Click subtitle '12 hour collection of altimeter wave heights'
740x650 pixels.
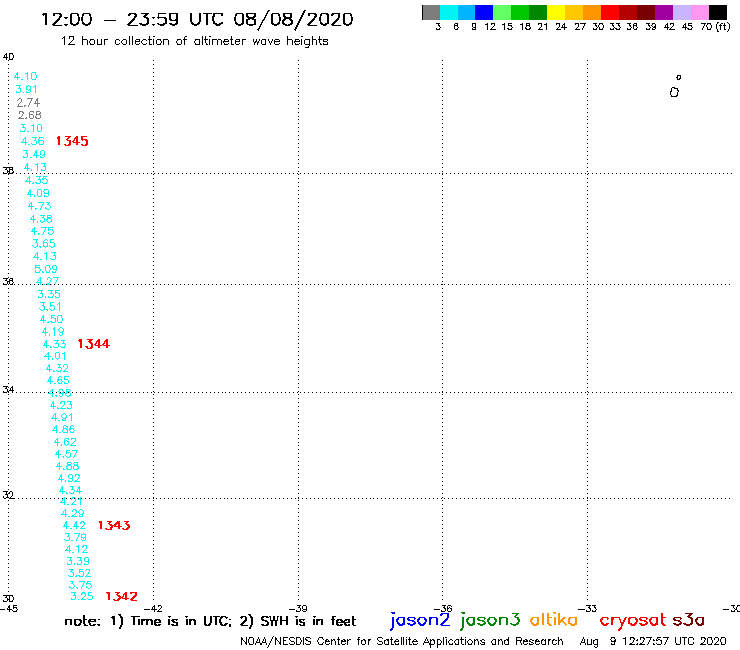pyautogui.click(x=194, y=41)
